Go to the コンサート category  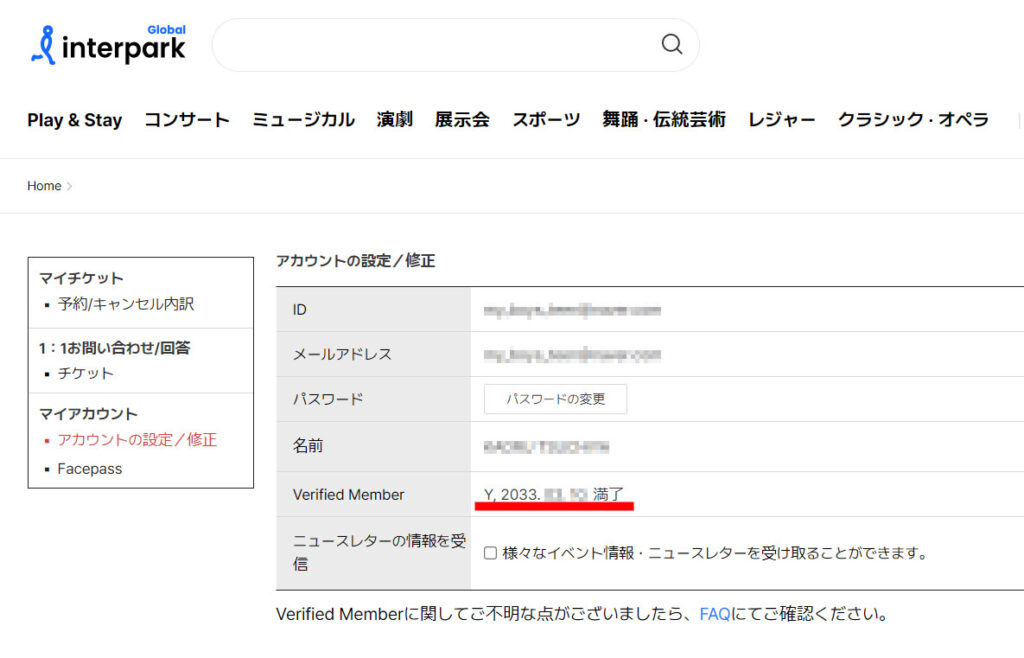[x=187, y=119]
